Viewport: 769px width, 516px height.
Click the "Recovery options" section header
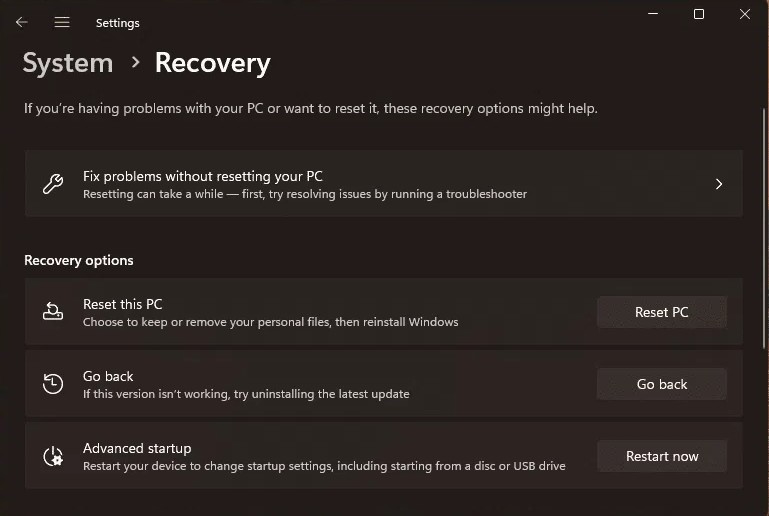79,260
